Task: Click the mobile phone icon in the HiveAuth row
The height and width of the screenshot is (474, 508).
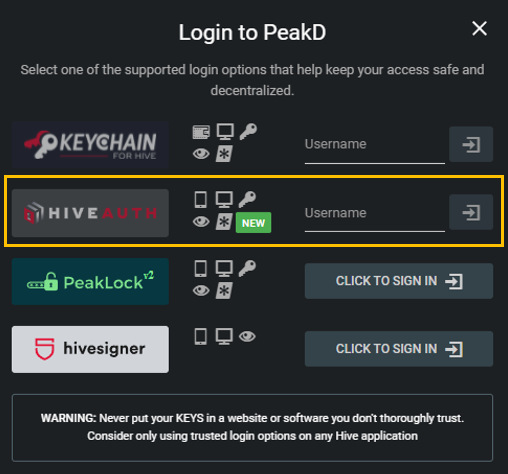Action: 201,200
